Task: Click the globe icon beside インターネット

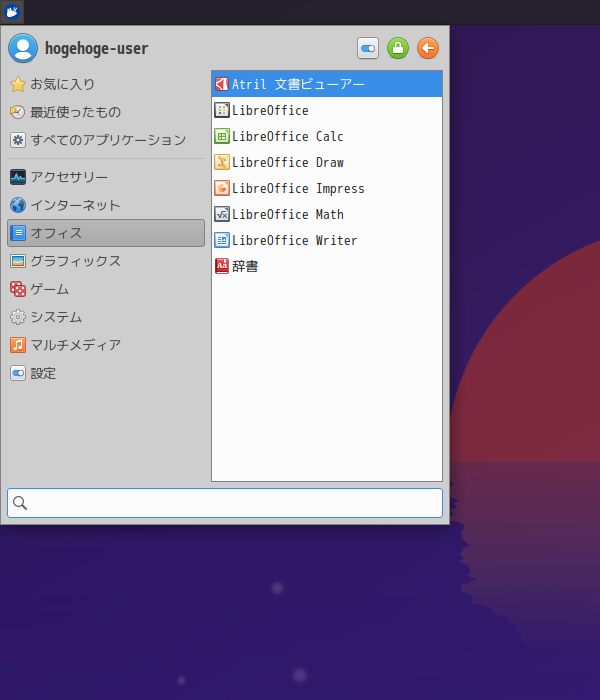Action: [x=18, y=205]
